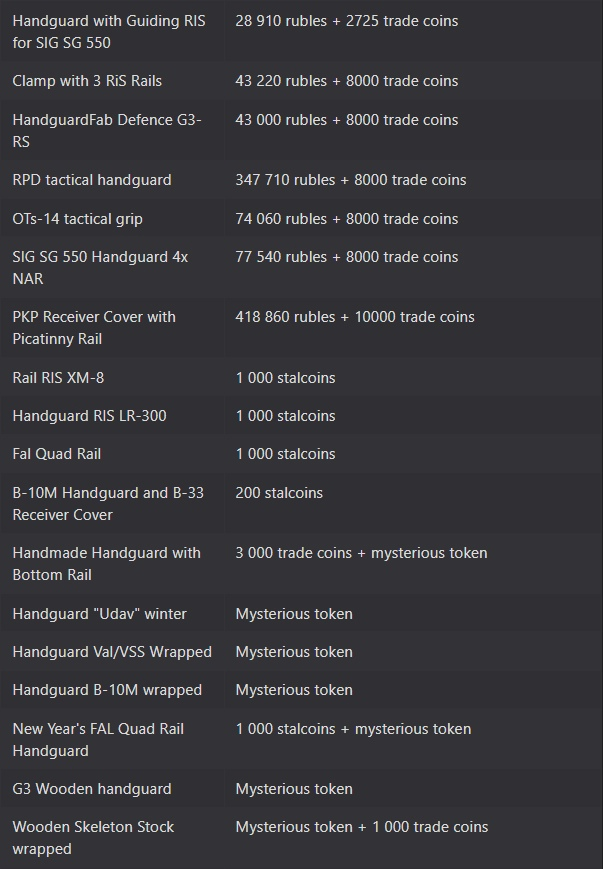Click the Rail RIS XM-8 row name
The height and width of the screenshot is (869, 603).
point(58,378)
